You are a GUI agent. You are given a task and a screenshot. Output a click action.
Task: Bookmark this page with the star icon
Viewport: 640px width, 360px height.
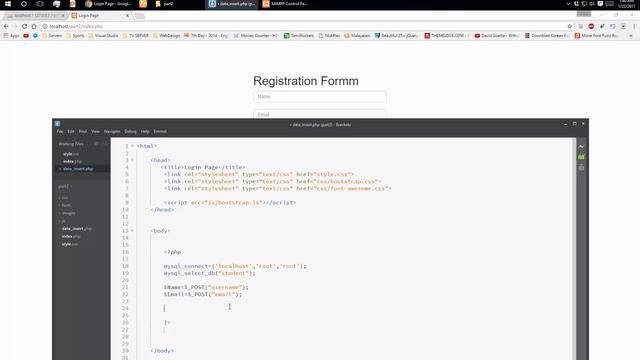(x=569, y=26)
